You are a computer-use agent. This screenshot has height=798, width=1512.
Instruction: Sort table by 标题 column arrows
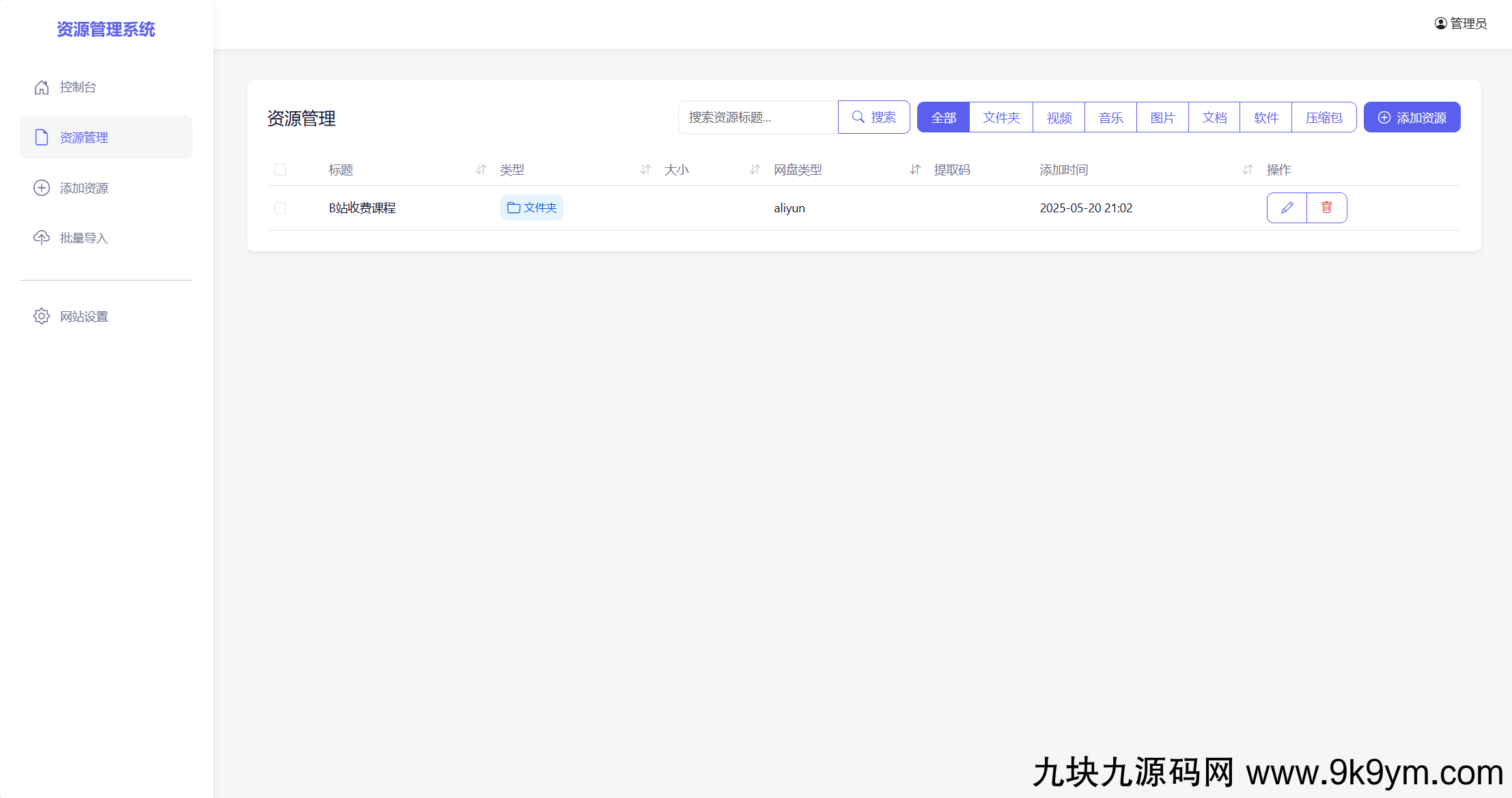coord(481,169)
